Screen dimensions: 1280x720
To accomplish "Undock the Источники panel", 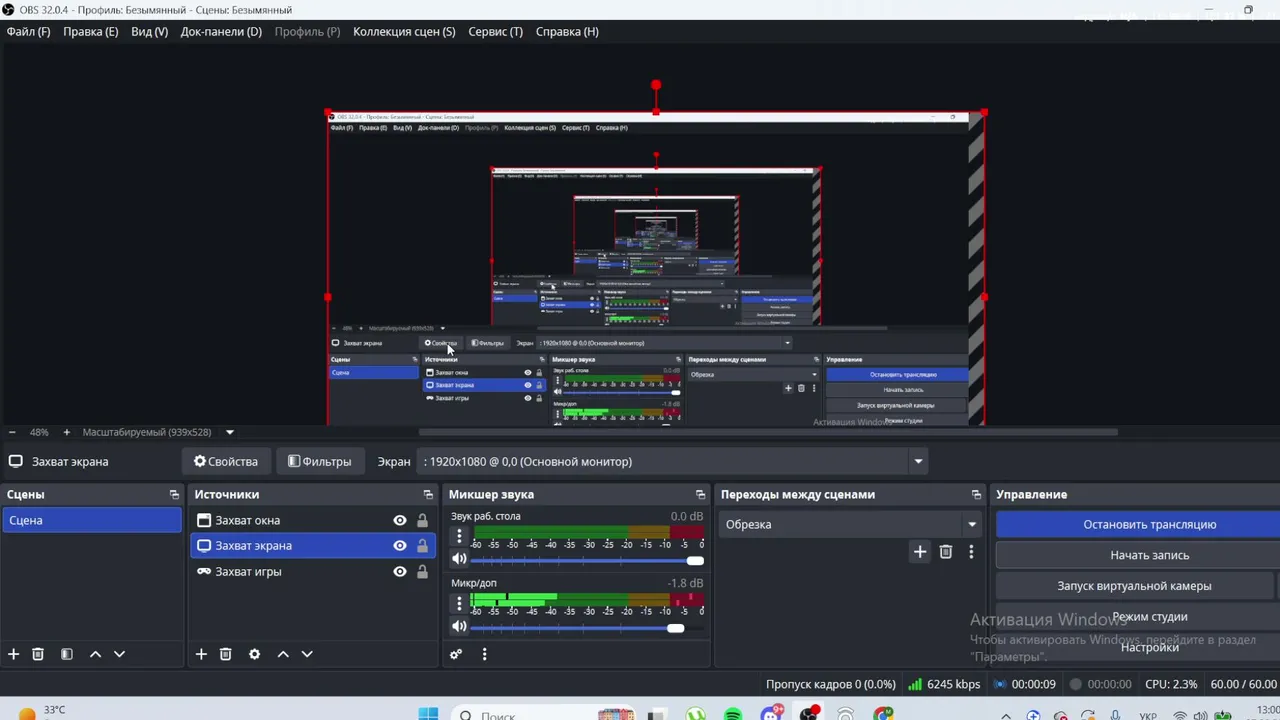I will (428, 495).
